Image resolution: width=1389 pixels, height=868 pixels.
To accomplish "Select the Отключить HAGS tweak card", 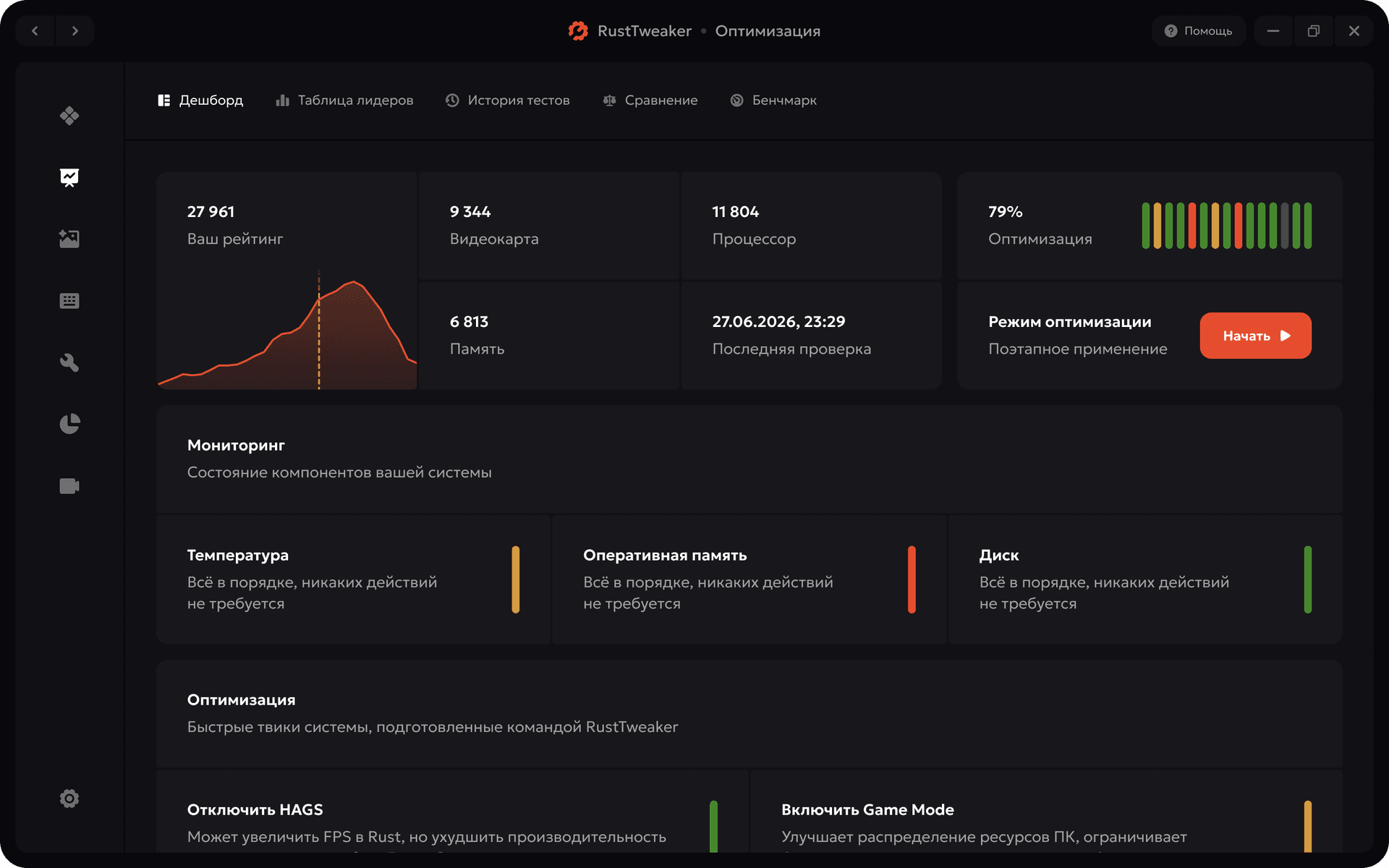I will (x=452, y=812).
